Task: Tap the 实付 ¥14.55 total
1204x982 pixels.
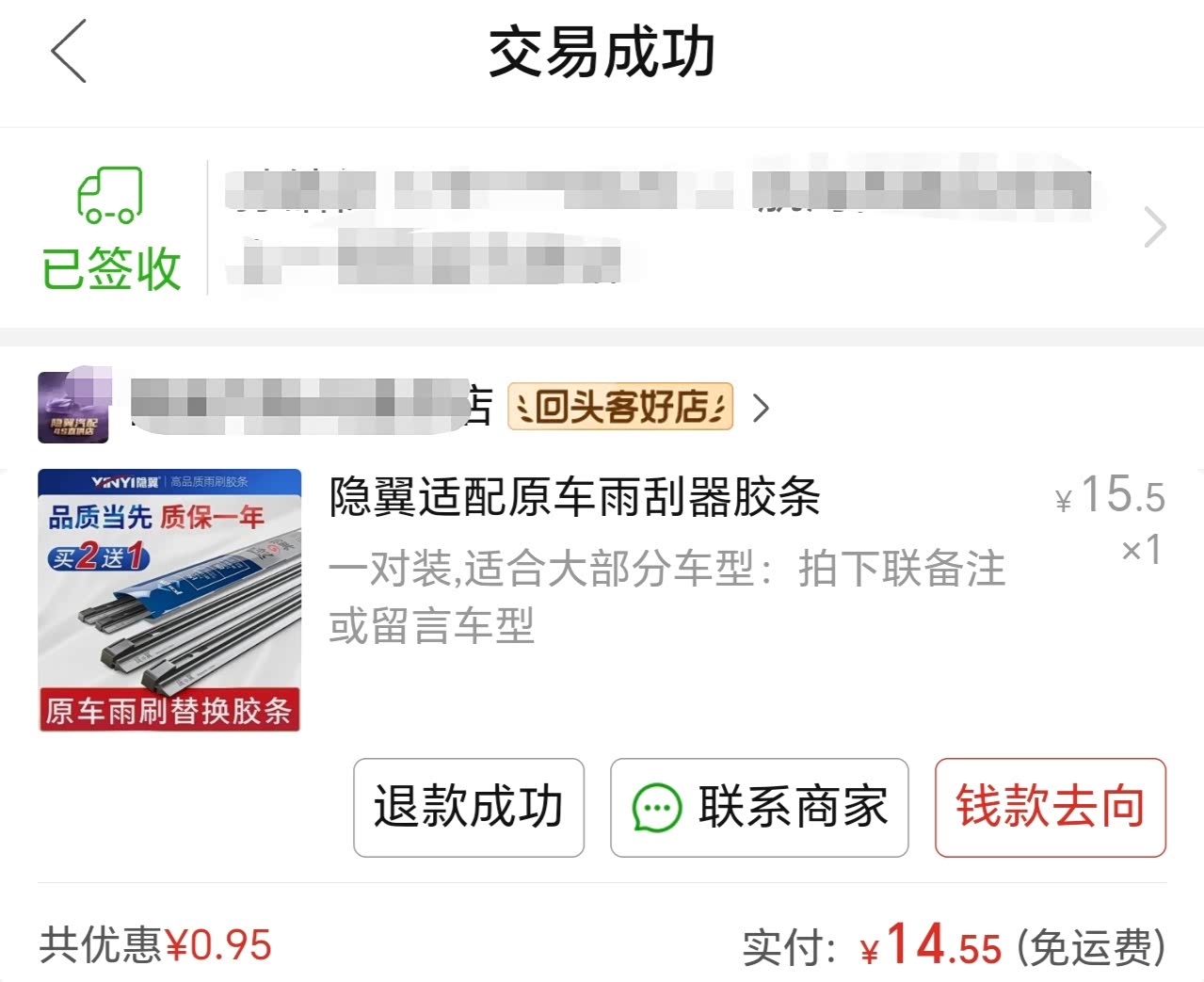Action: tap(954, 944)
